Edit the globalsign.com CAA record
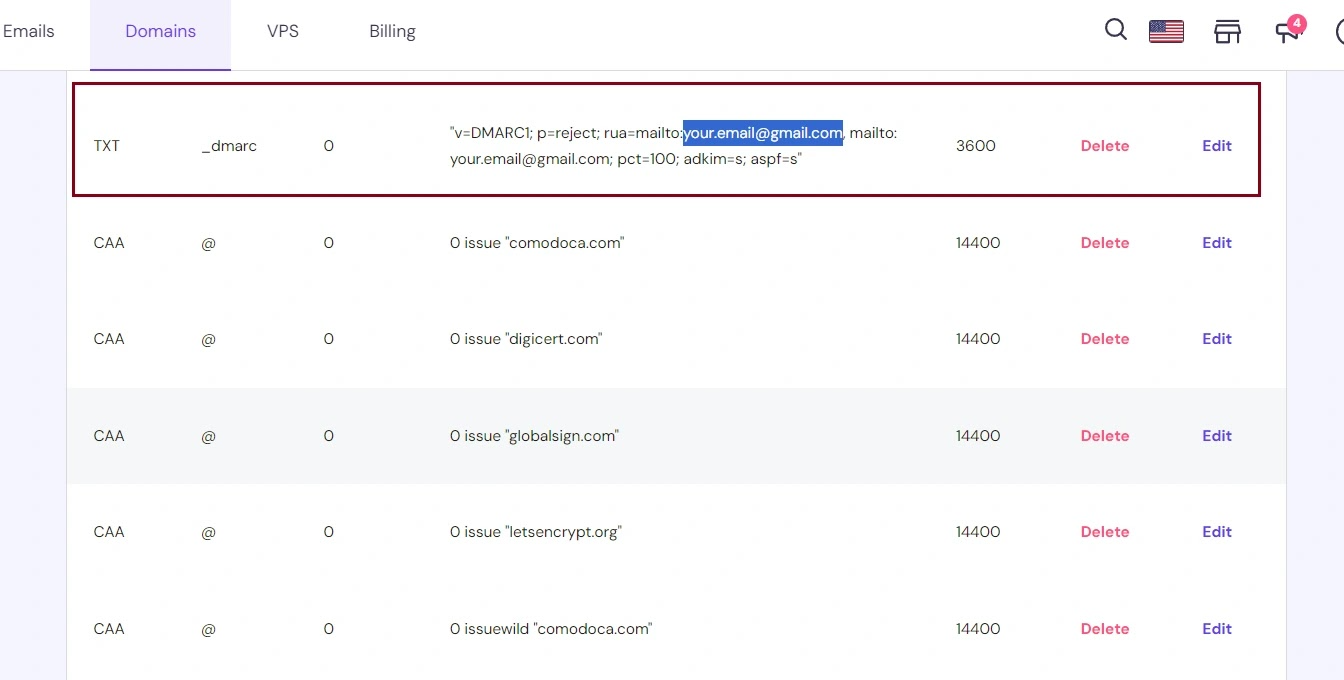Image resolution: width=1344 pixels, height=680 pixels. tap(1216, 436)
